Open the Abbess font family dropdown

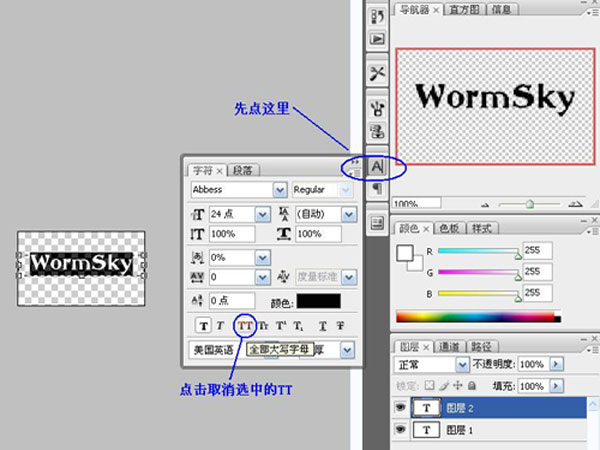click(280, 190)
